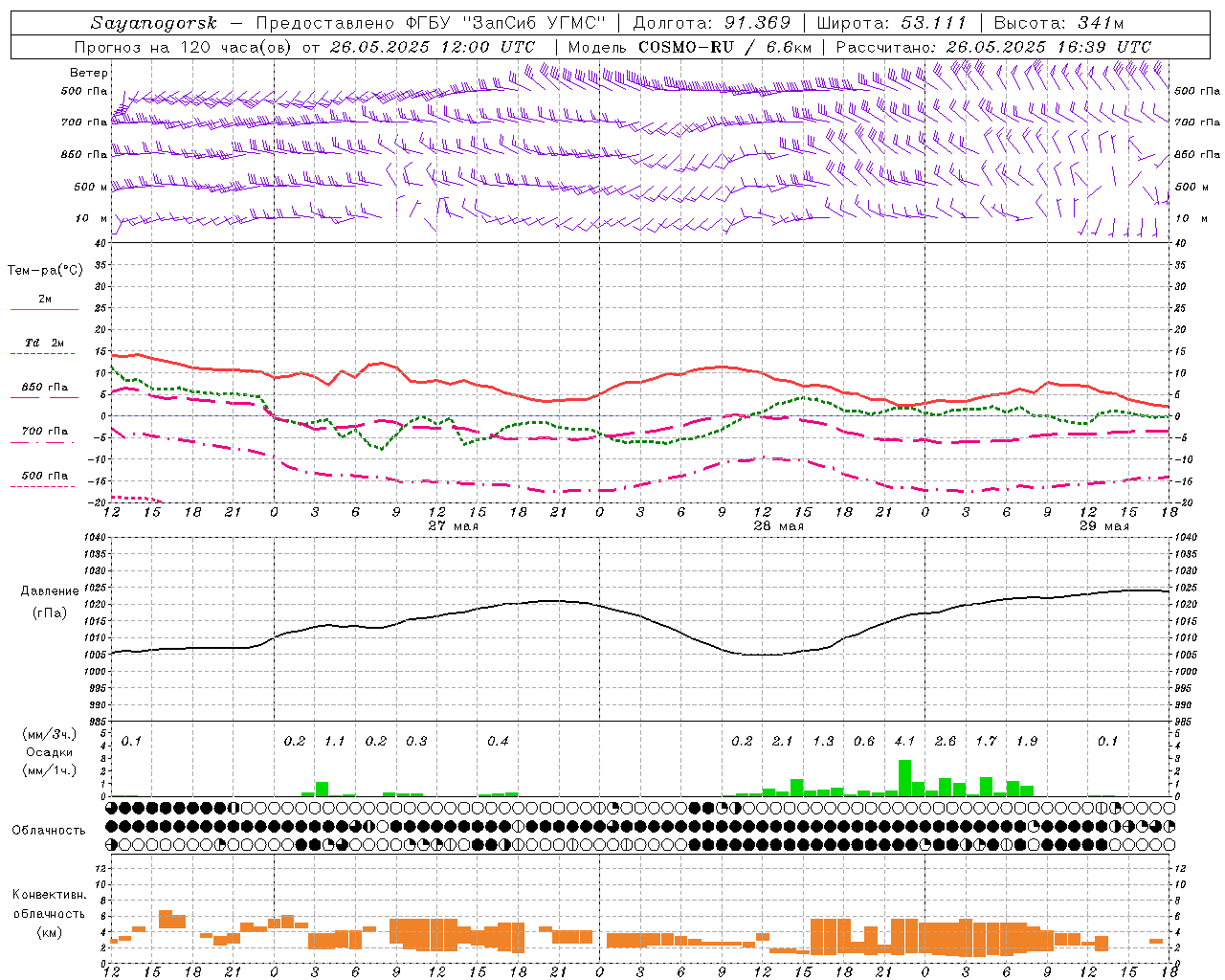Click the 2.1 precipitation total
The image size is (1225, 980).
tap(783, 742)
